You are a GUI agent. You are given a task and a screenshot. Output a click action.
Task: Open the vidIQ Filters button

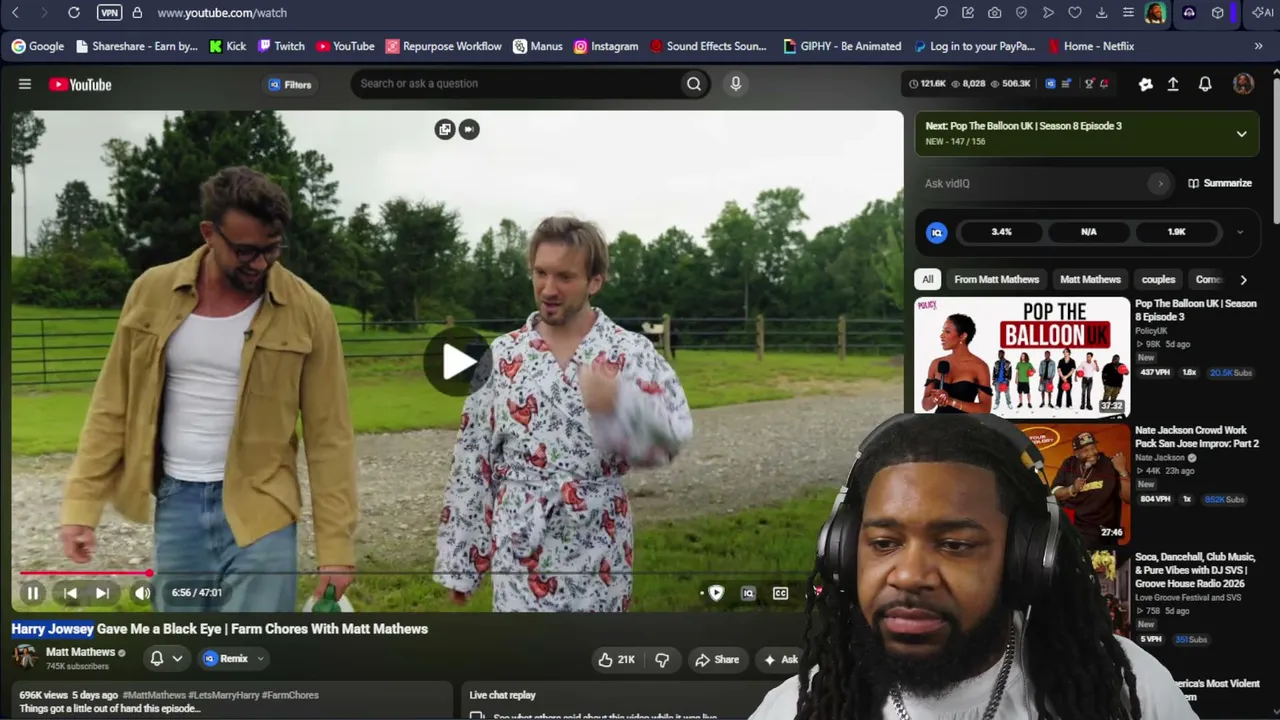coord(290,84)
